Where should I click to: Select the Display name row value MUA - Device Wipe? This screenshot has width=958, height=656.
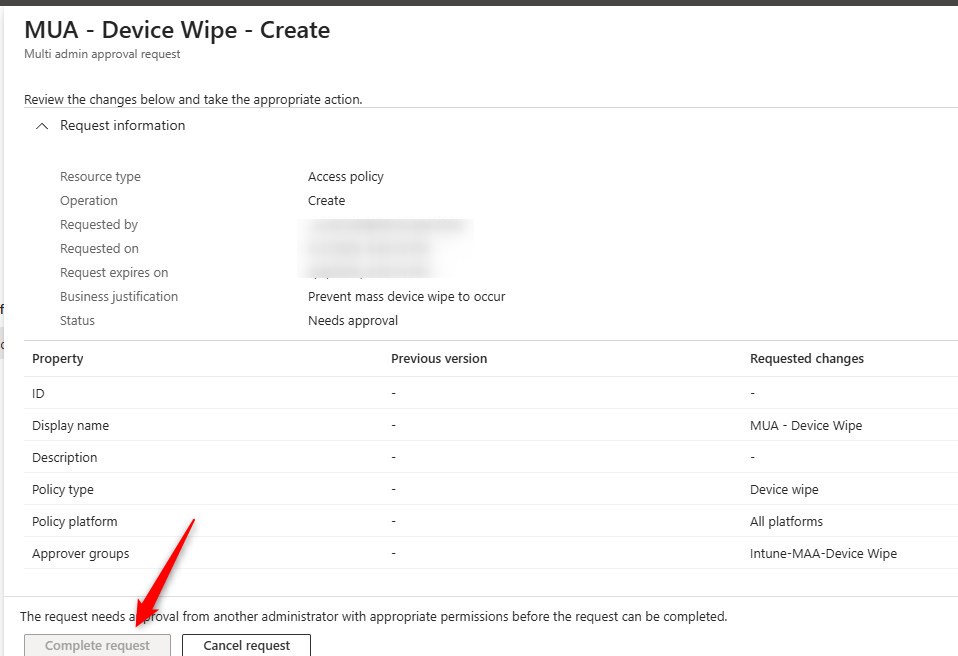pyautogui.click(x=807, y=425)
